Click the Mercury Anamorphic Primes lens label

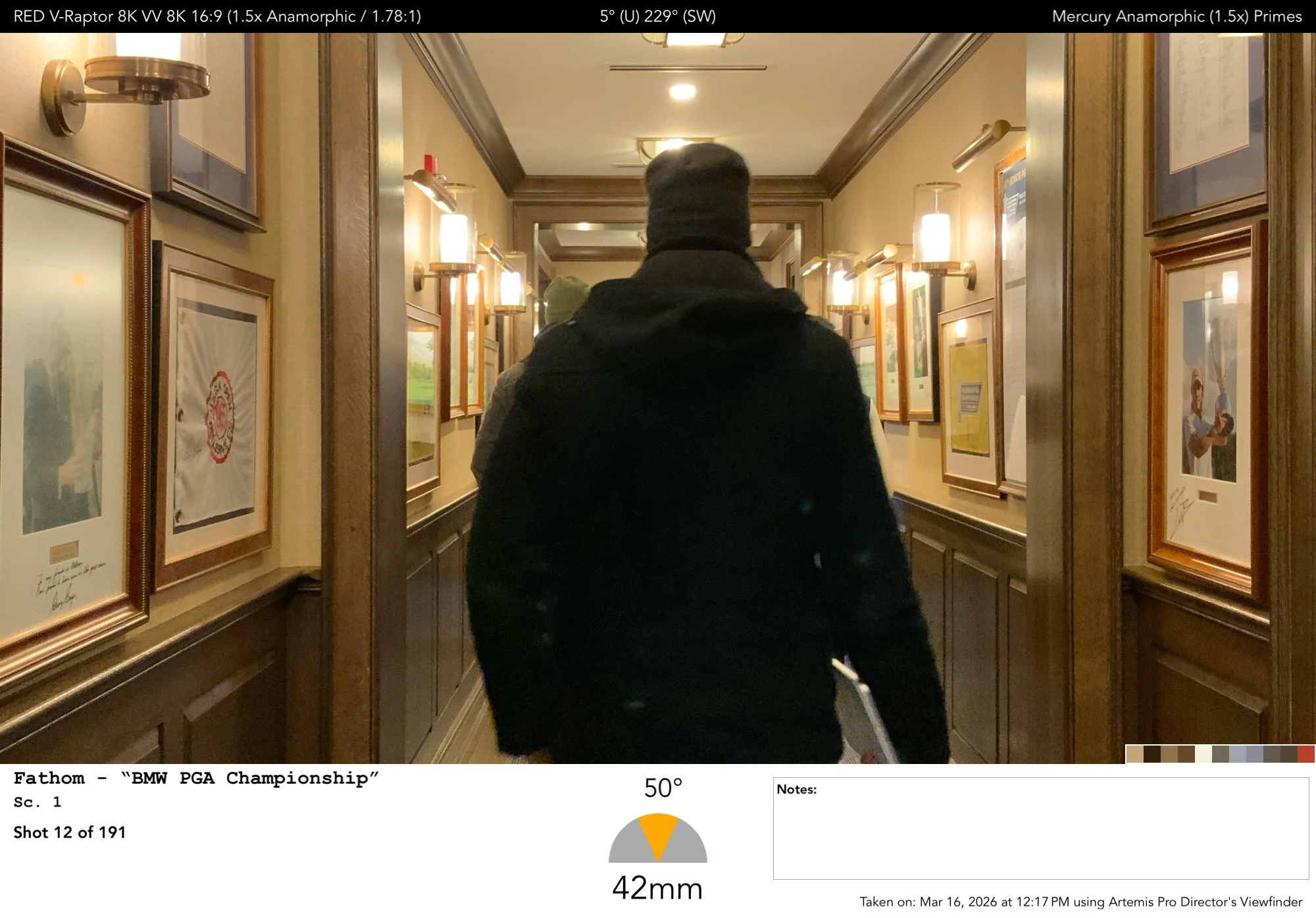pyautogui.click(x=1177, y=16)
